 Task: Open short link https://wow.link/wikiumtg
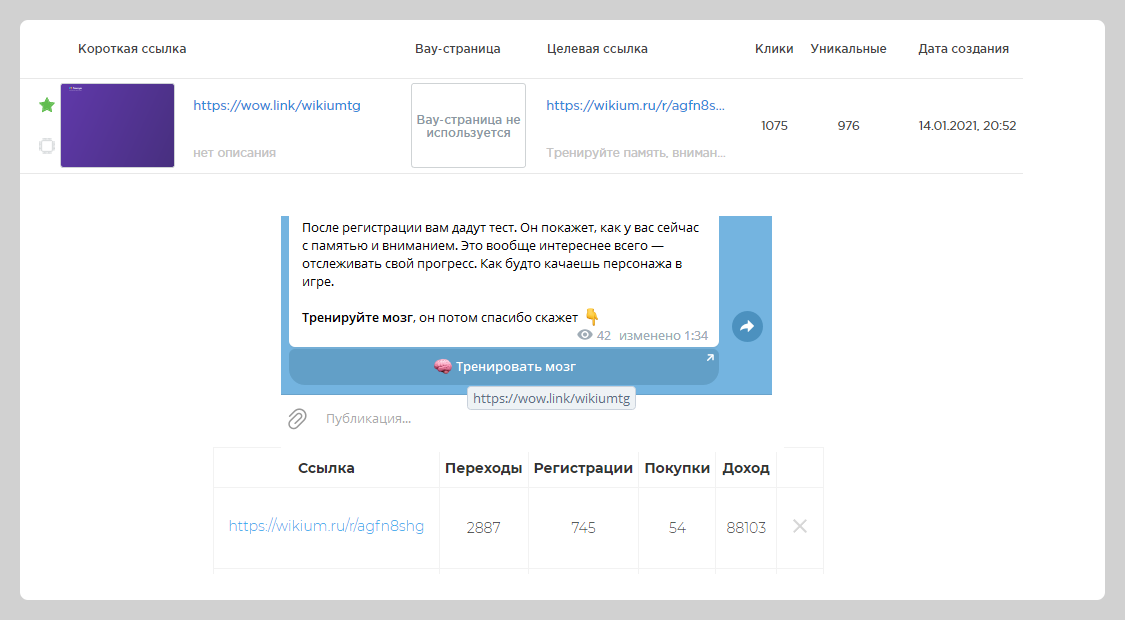point(277,105)
